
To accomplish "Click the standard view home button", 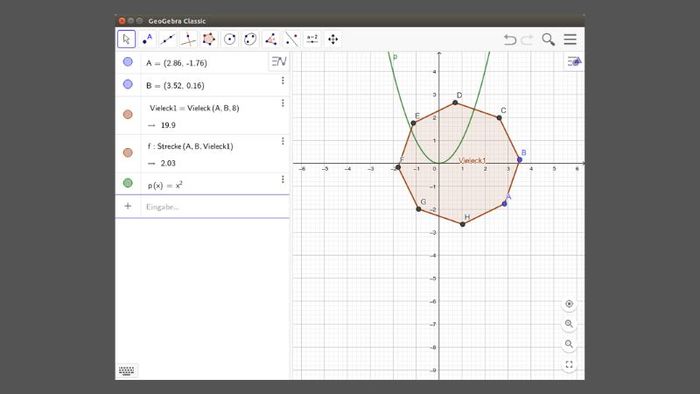I will point(569,304).
